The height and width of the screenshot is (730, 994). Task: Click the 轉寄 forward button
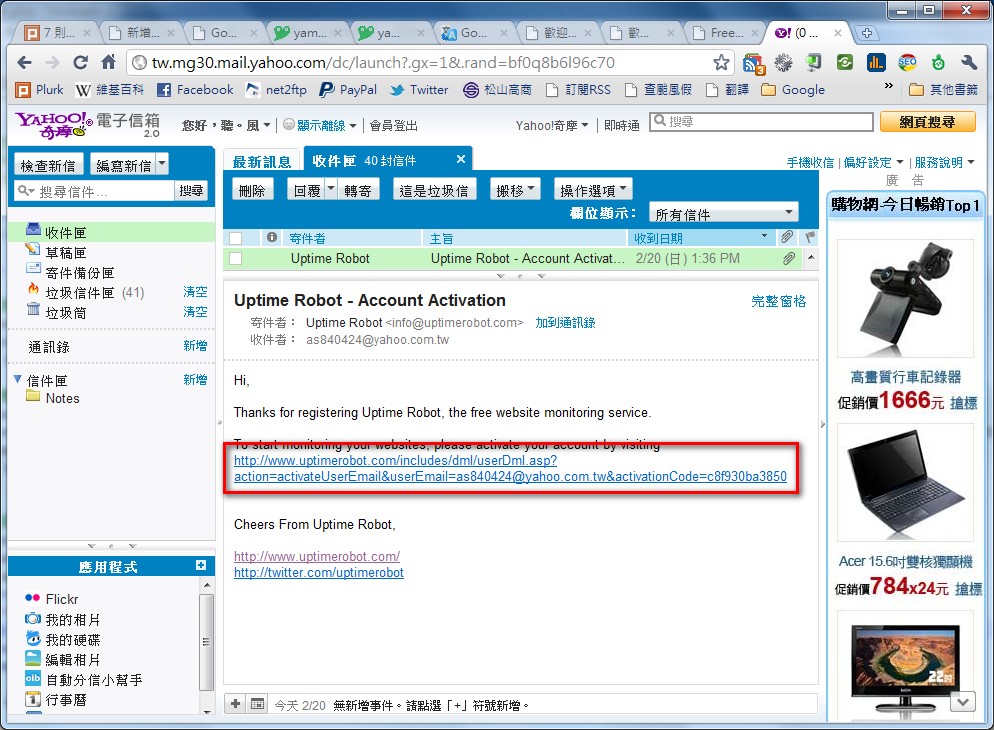pyautogui.click(x=358, y=190)
